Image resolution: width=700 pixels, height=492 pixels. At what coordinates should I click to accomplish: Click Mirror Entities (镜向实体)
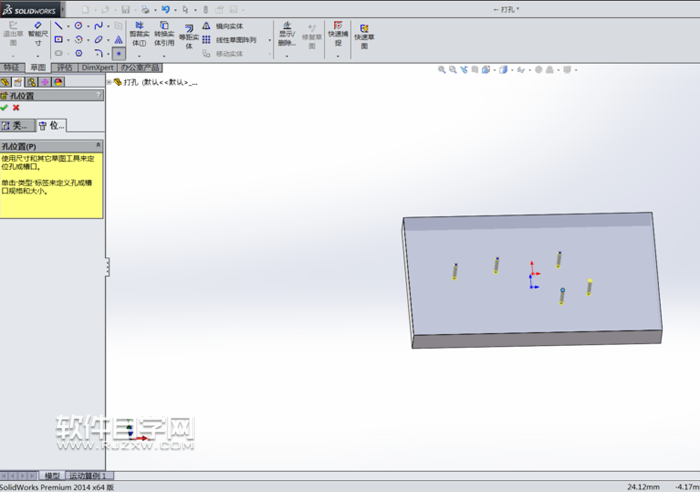223,26
